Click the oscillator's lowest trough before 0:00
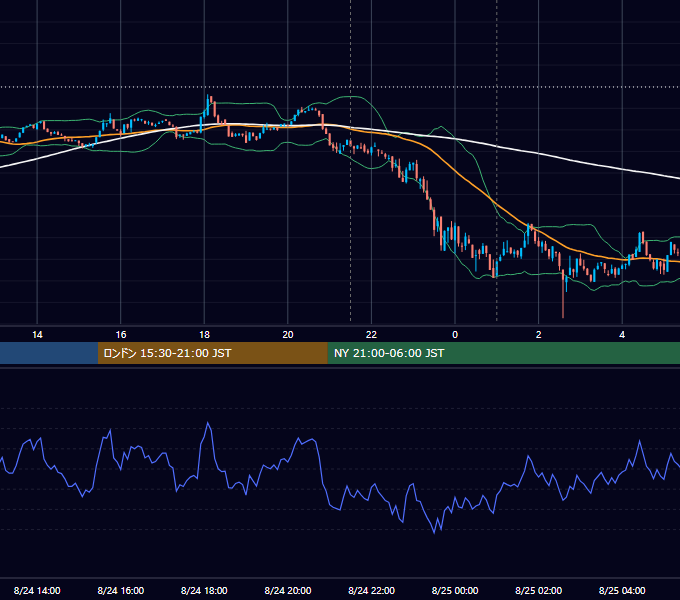Viewport: 680px width, 600px height. pyautogui.click(x=435, y=532)
